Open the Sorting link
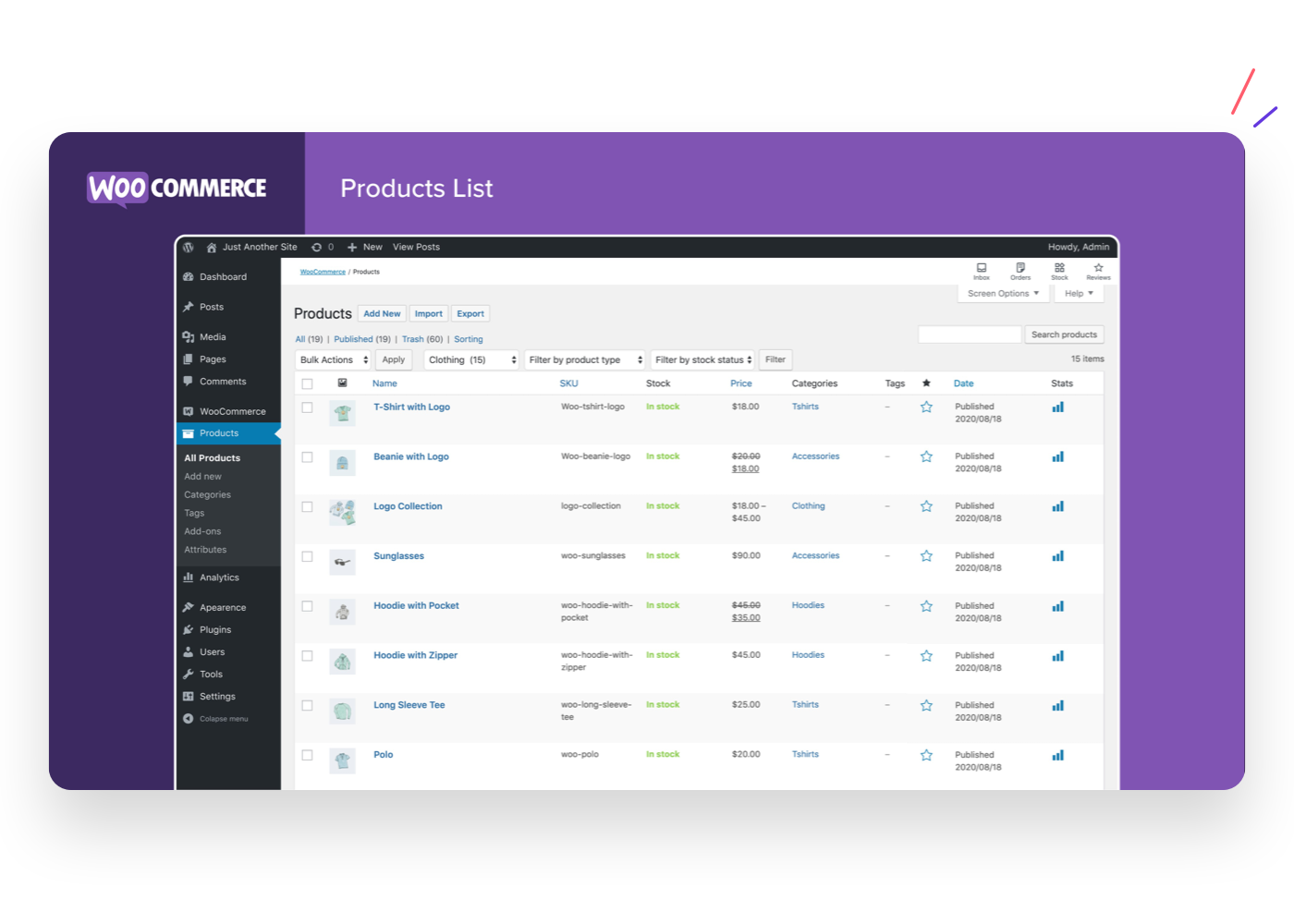 [469, 340]
